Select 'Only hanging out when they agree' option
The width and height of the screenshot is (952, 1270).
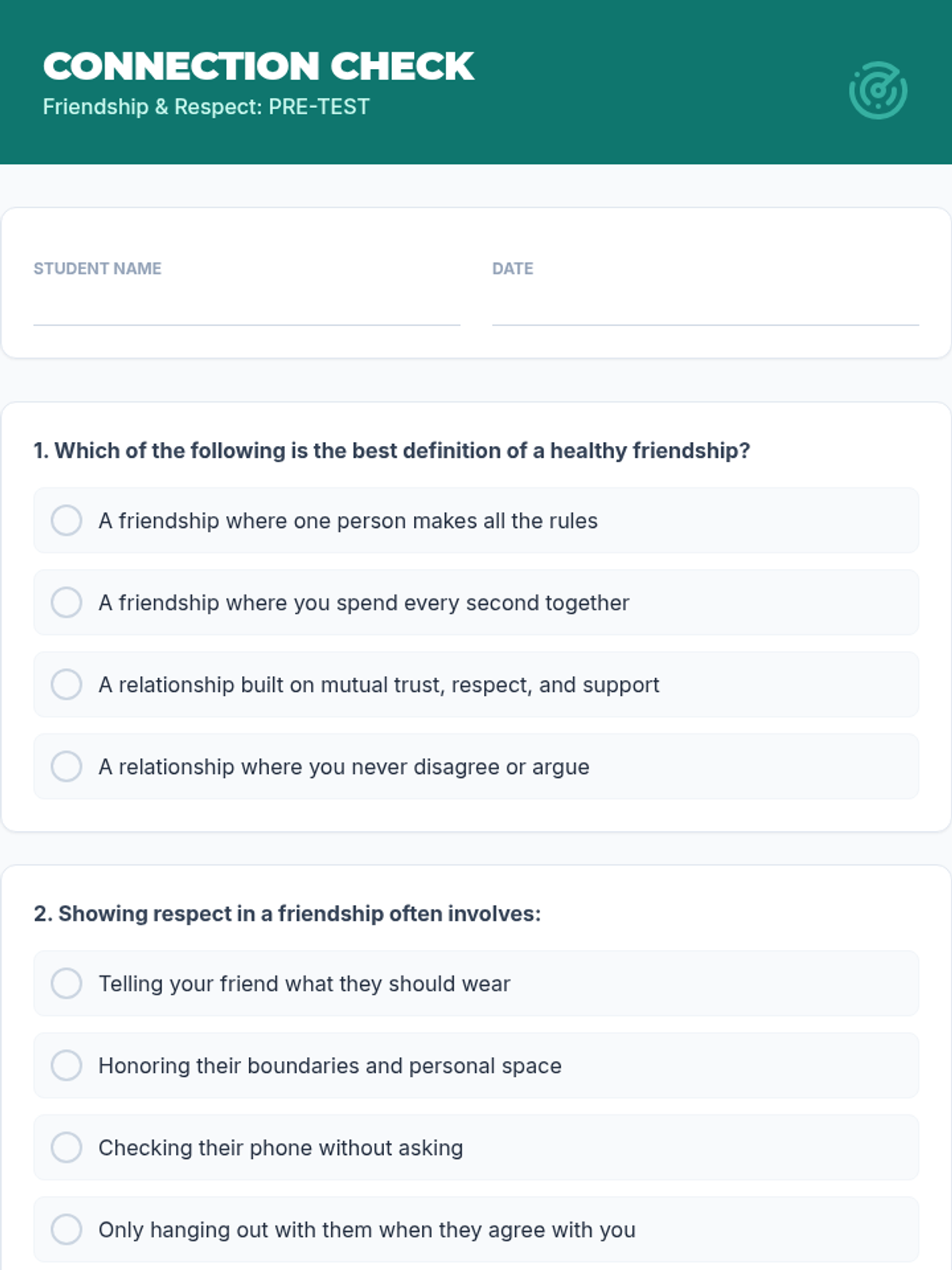point(476,1230)
